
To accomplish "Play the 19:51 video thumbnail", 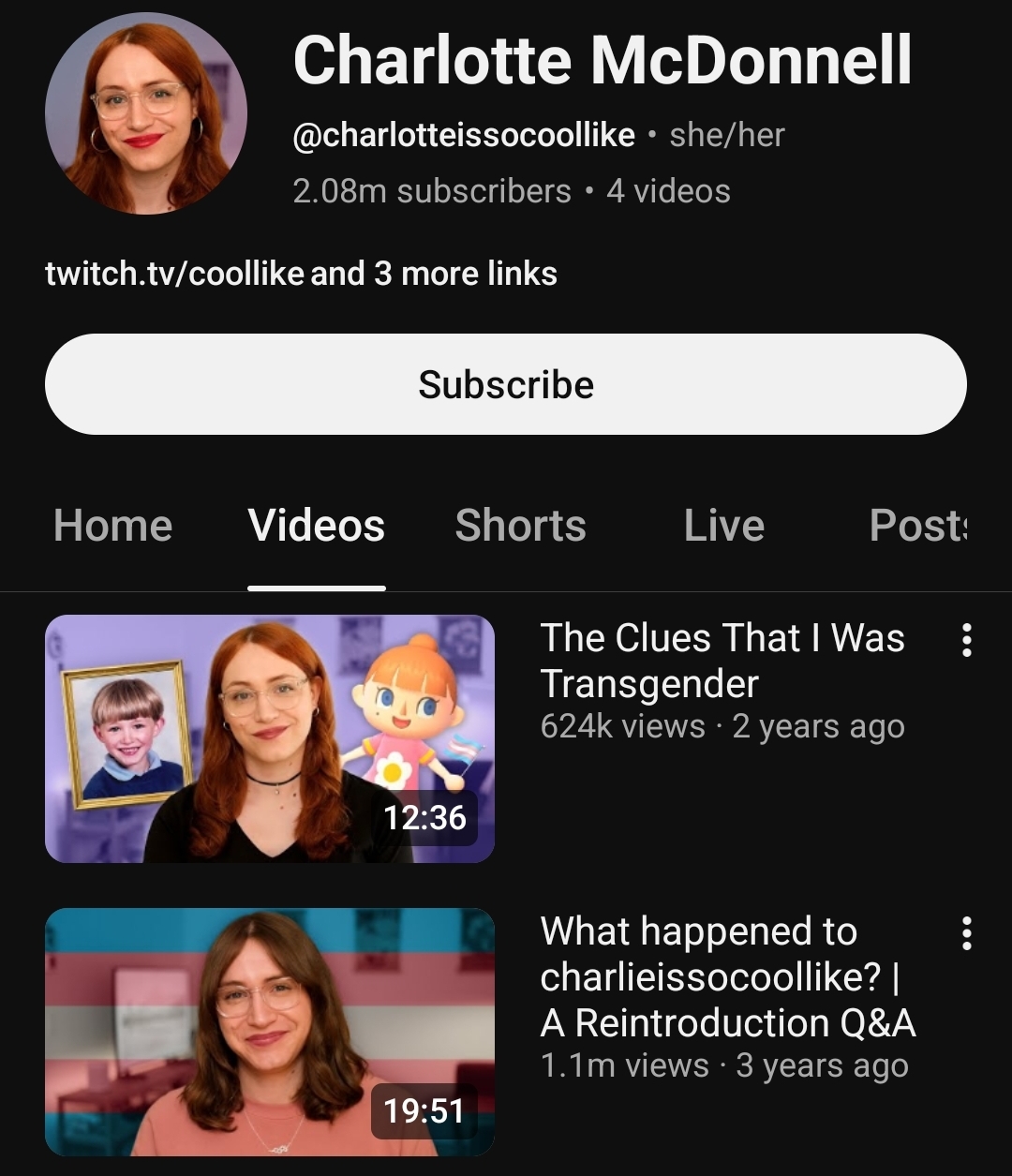I will tap(270, 1032).
